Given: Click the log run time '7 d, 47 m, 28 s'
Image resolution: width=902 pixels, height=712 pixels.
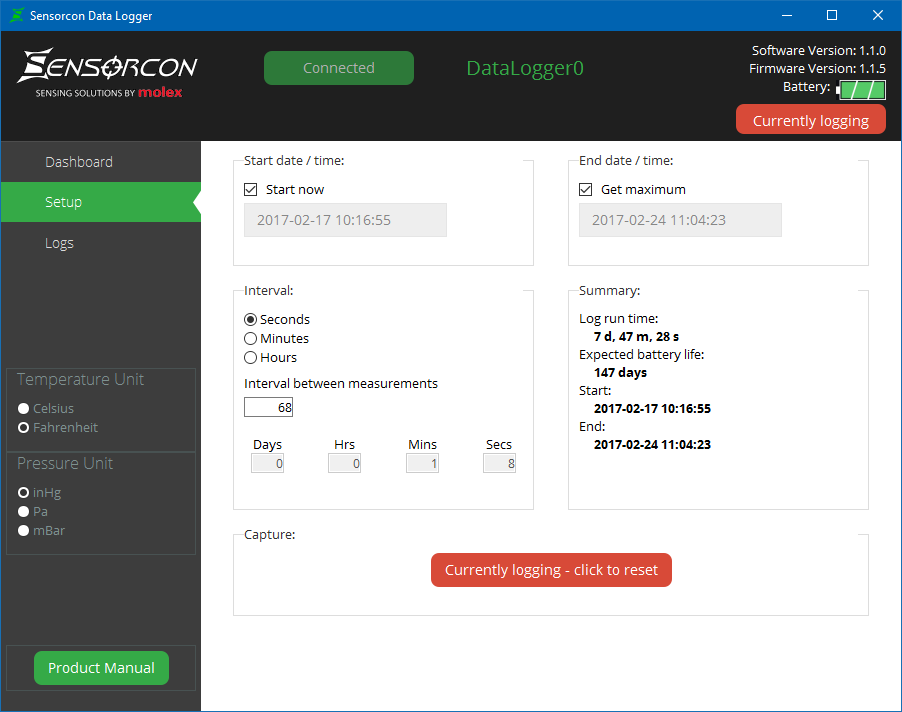Looking at the screenshot, I should coord(636,336).
